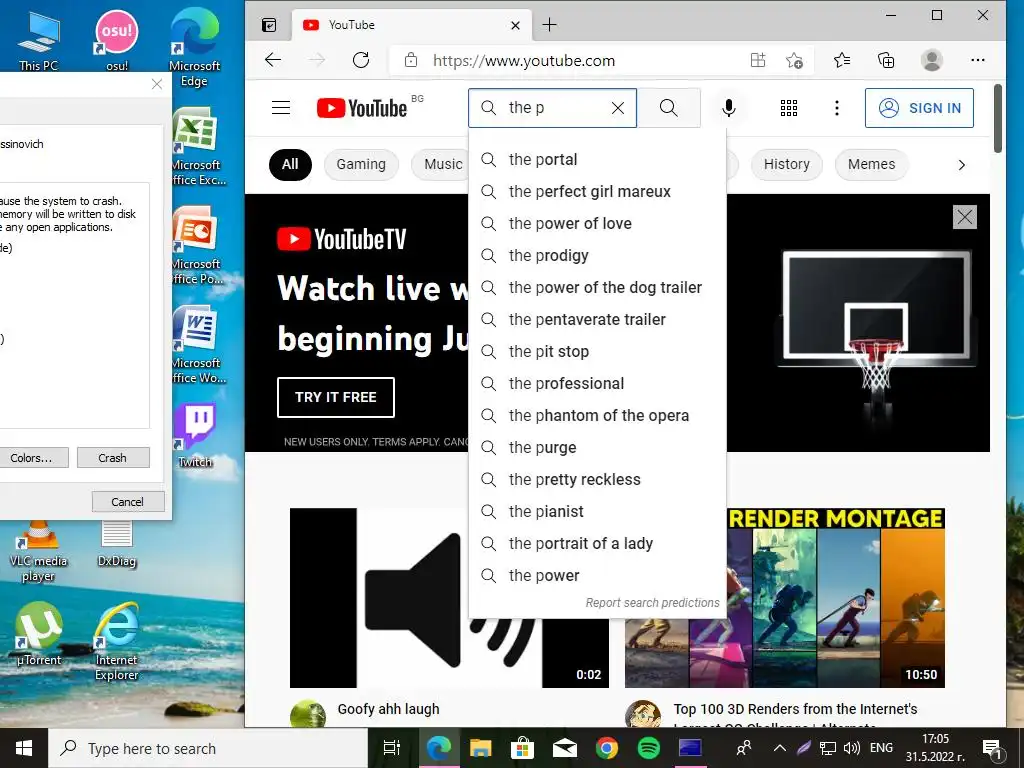Click the Colors... button in the dialog
Viewport: 1024px width, 768px height.
31,458
